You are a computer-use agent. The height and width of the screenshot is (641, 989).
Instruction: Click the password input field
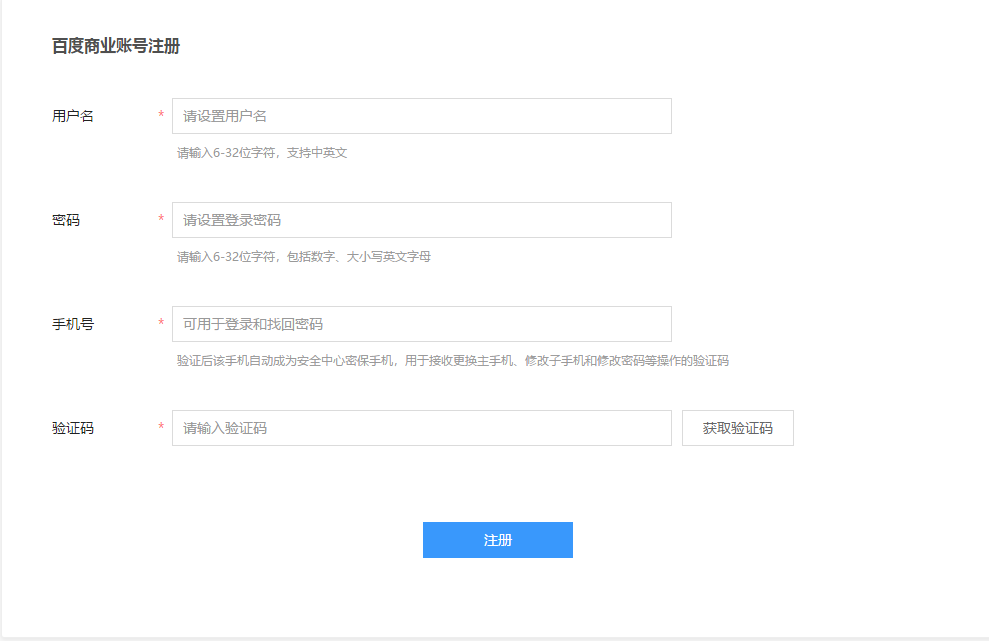tap(421, 220)
